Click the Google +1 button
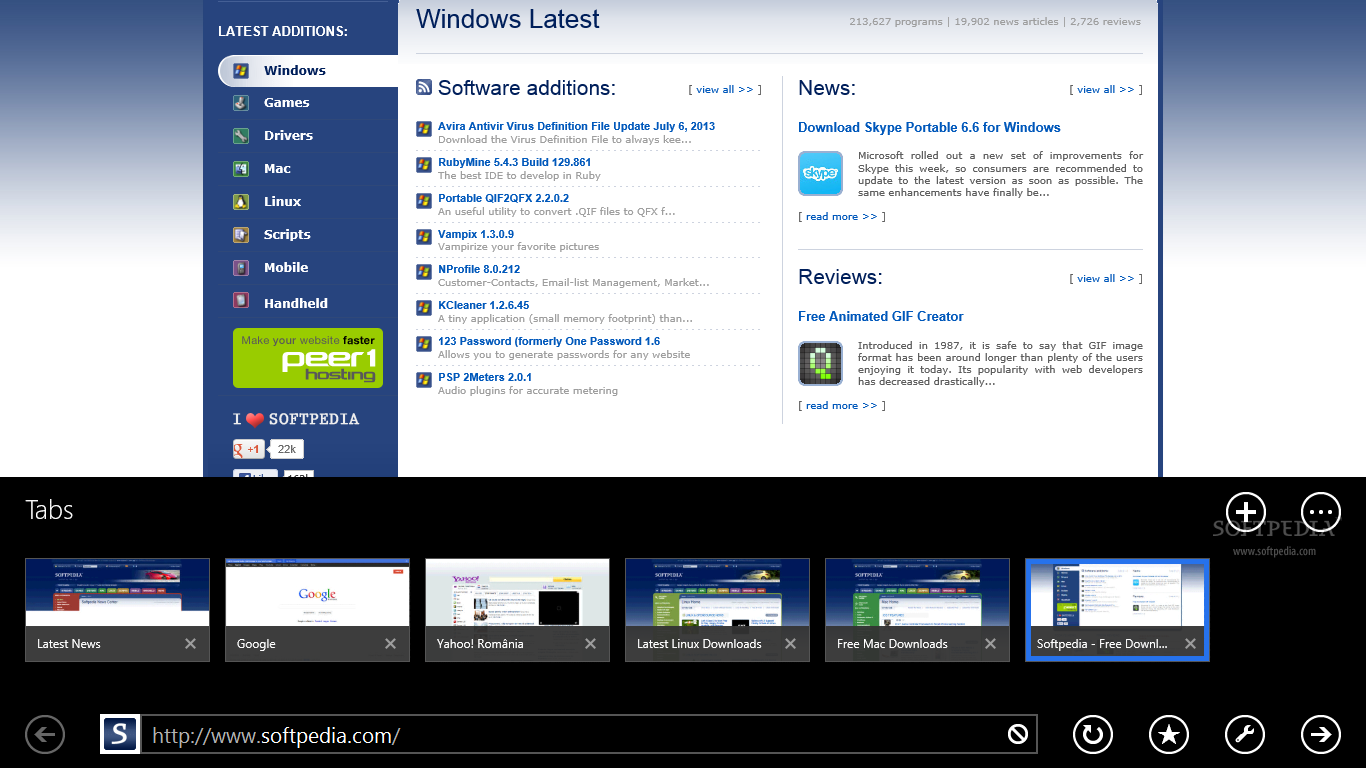Image resolution: width=1366 pixels, height=768 pixels. click(248, 449)
